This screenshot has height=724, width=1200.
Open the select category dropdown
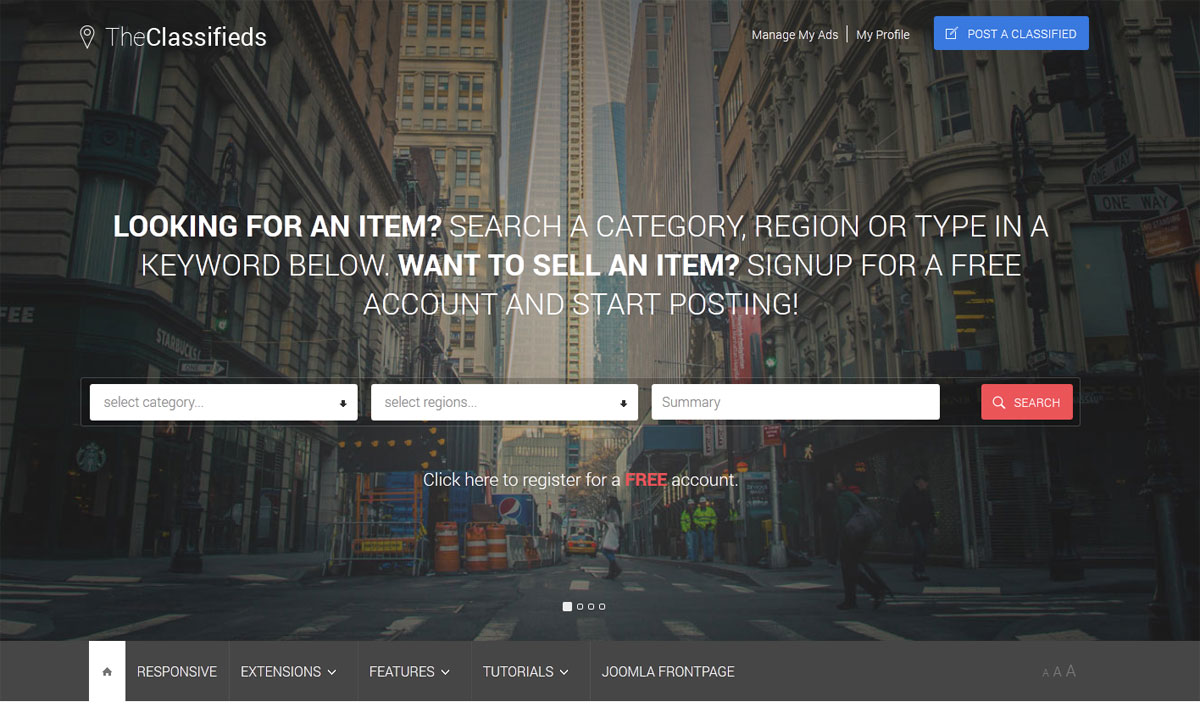click(224, 402)
